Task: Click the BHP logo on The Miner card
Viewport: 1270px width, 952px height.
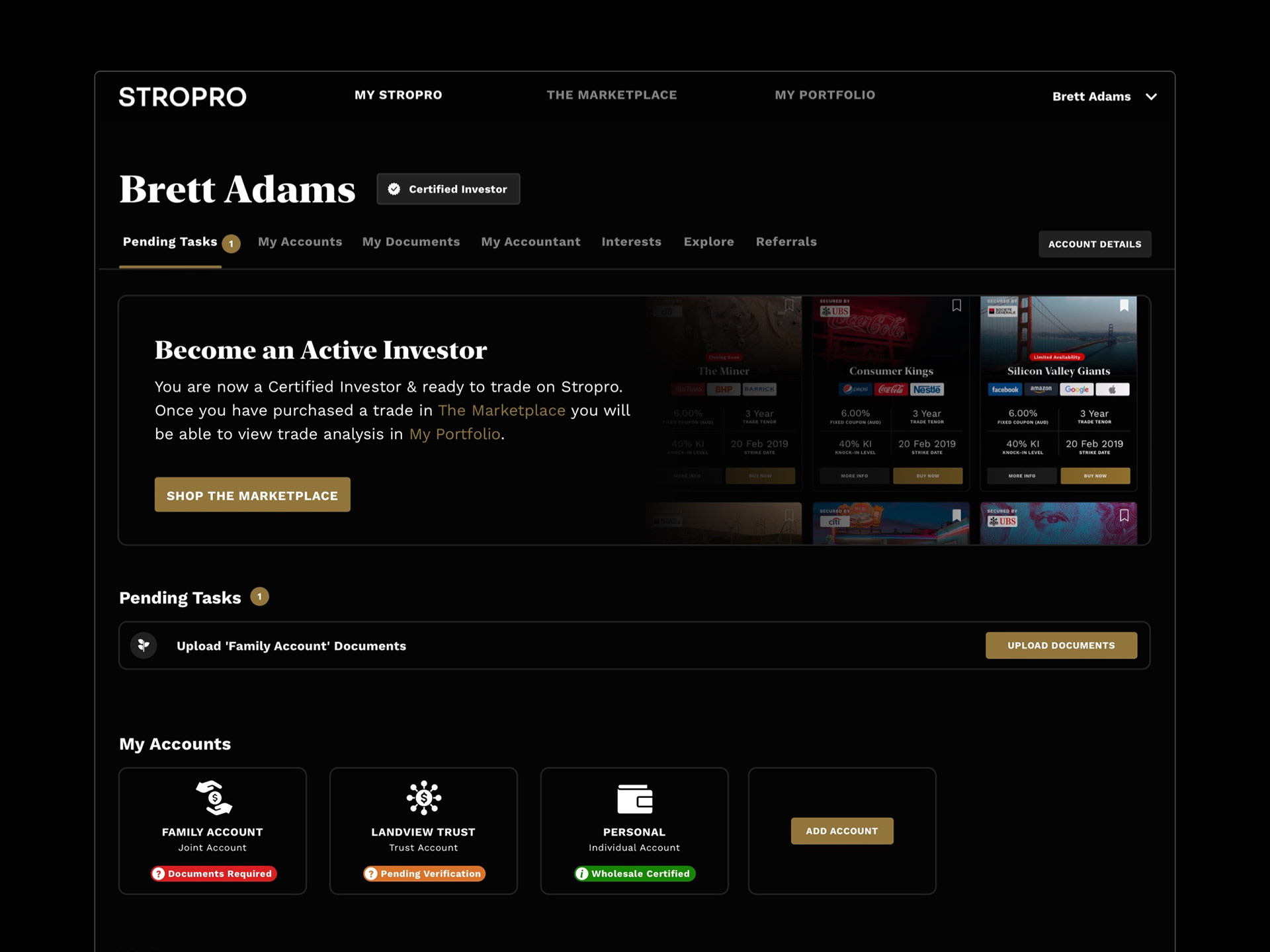Action: (x=724, y=389)
